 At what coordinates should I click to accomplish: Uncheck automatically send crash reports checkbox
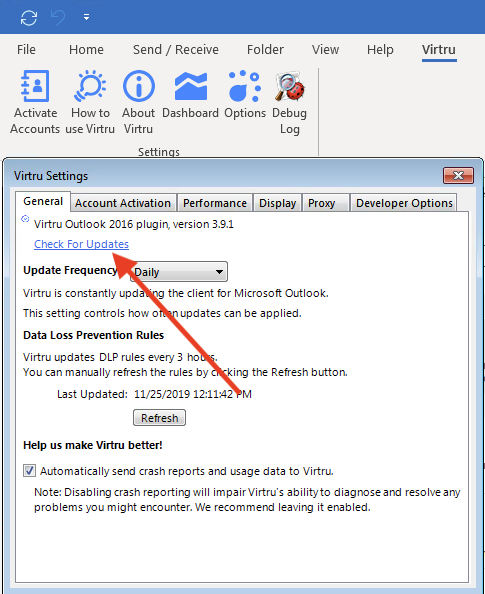(29, 471)
